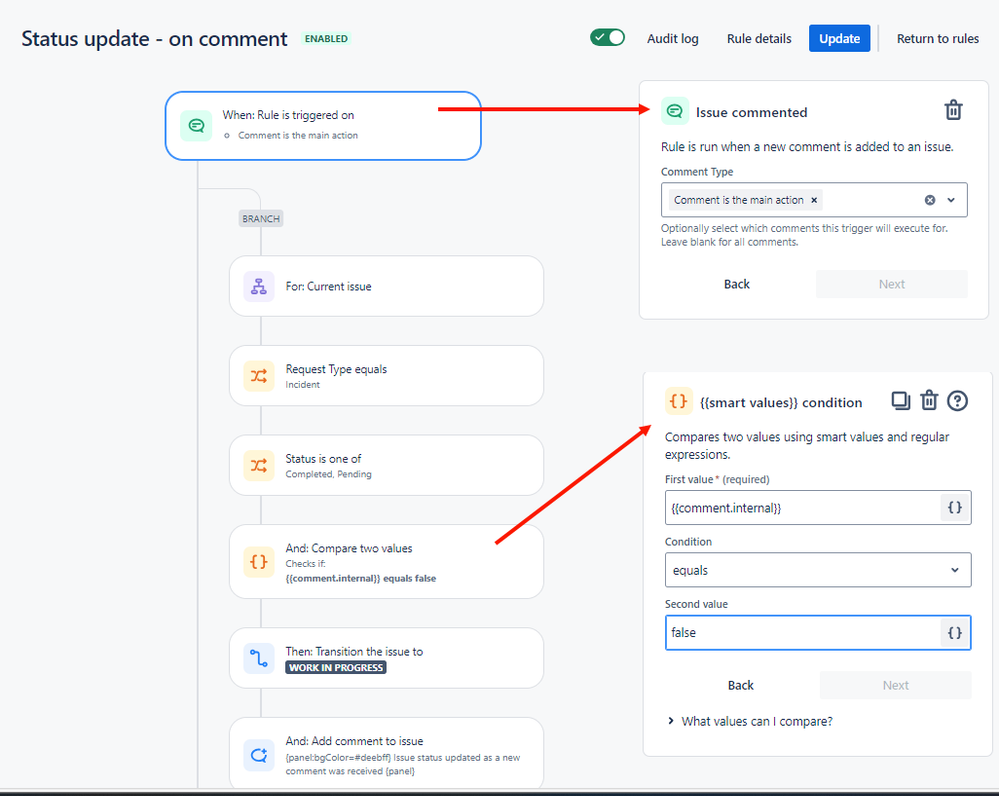Open smart value picker for First value
The image size is (999, 796).
tap(954, 507)
